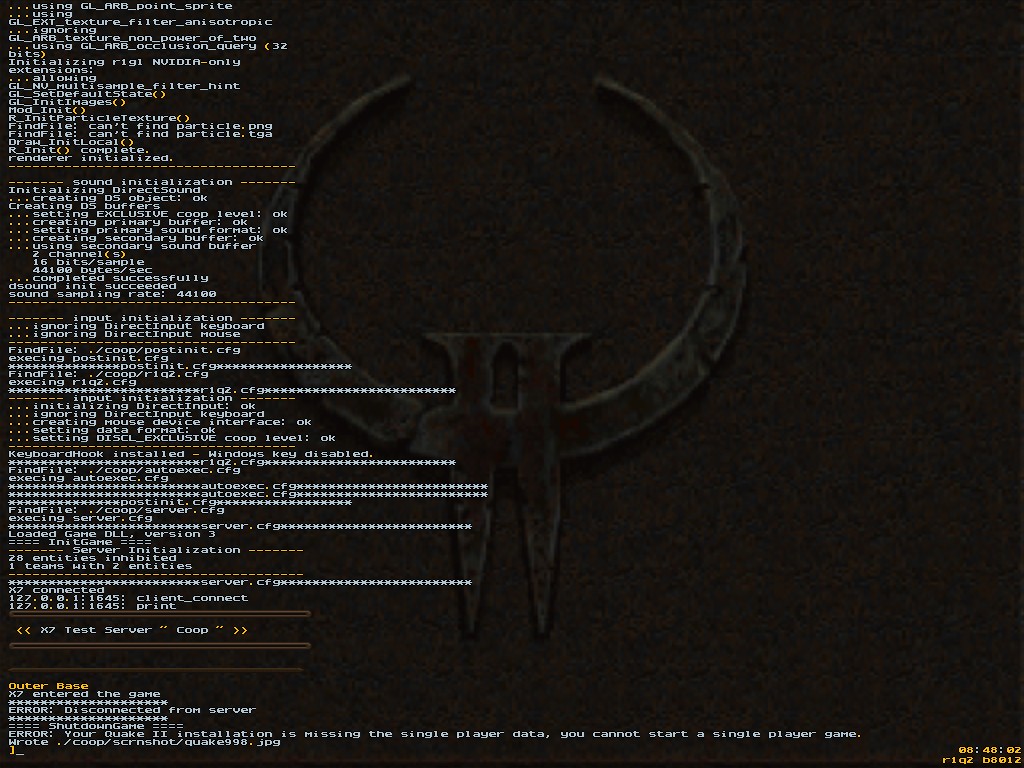
Task: Click the 'sound initialization' section header
Action: 152,182
